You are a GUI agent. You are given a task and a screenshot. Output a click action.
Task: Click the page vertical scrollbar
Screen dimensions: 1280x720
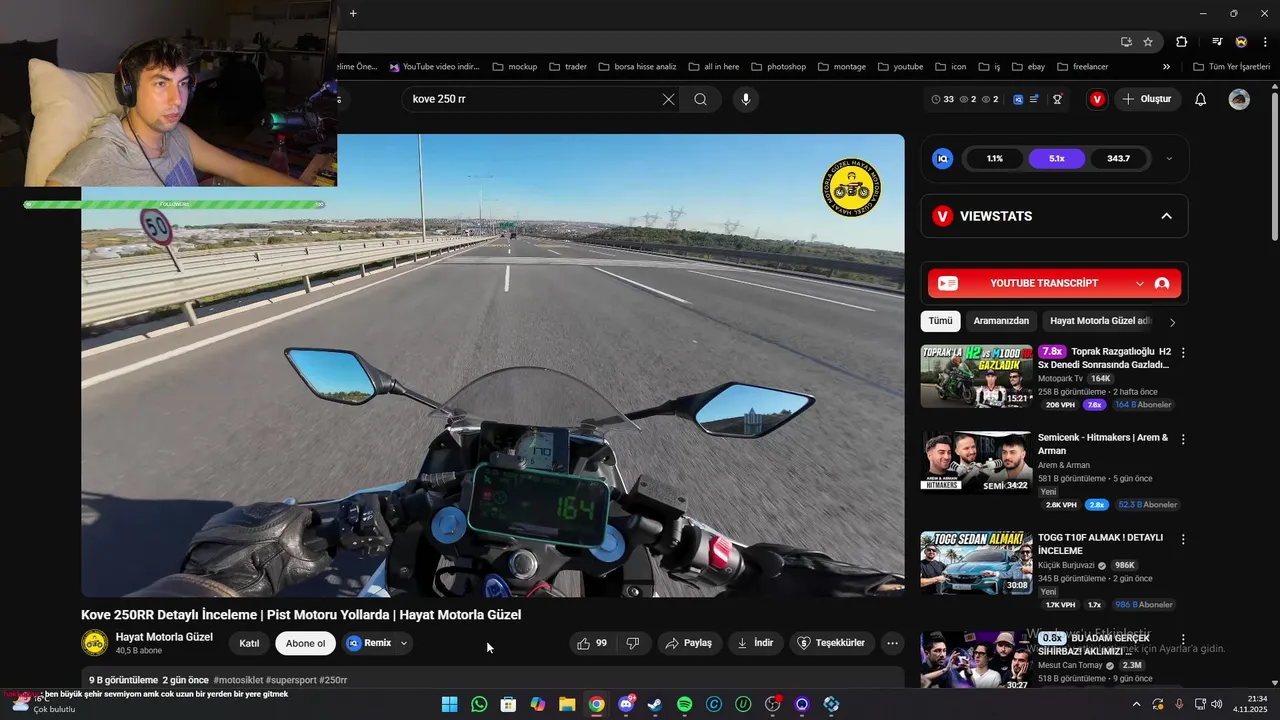click(x=1274, y=165)
